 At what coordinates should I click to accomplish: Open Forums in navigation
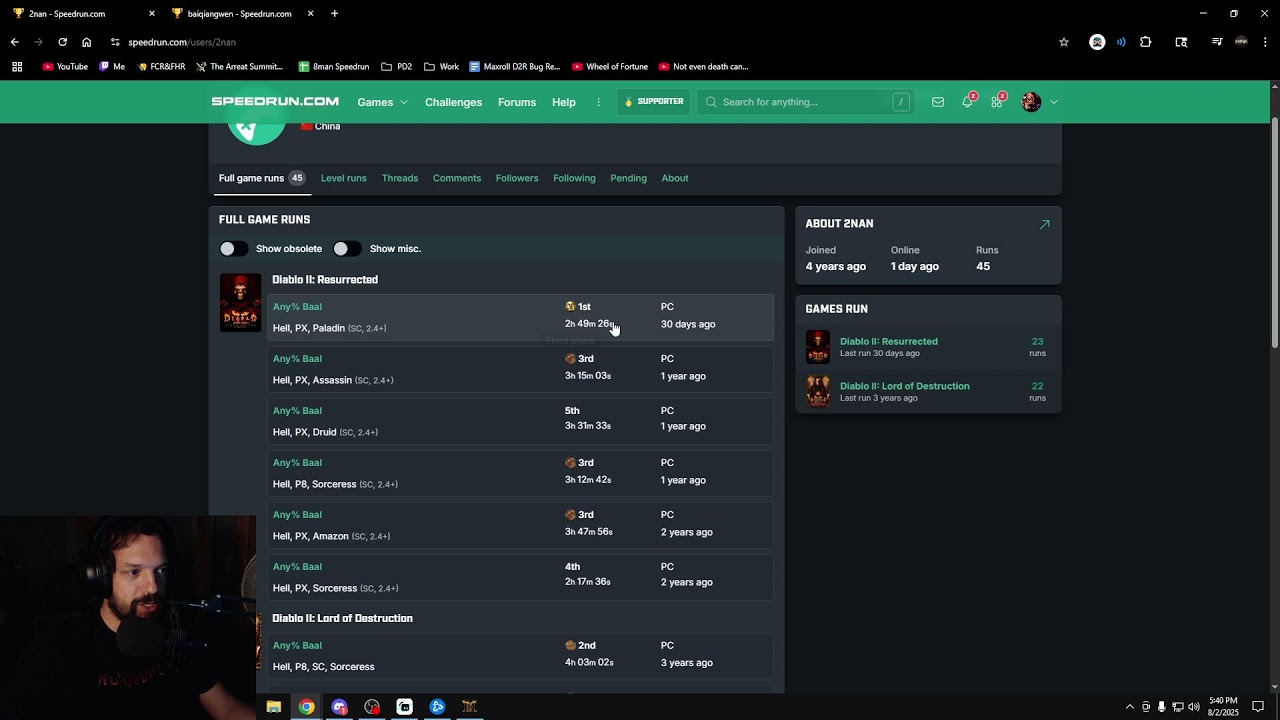[517, 102]
